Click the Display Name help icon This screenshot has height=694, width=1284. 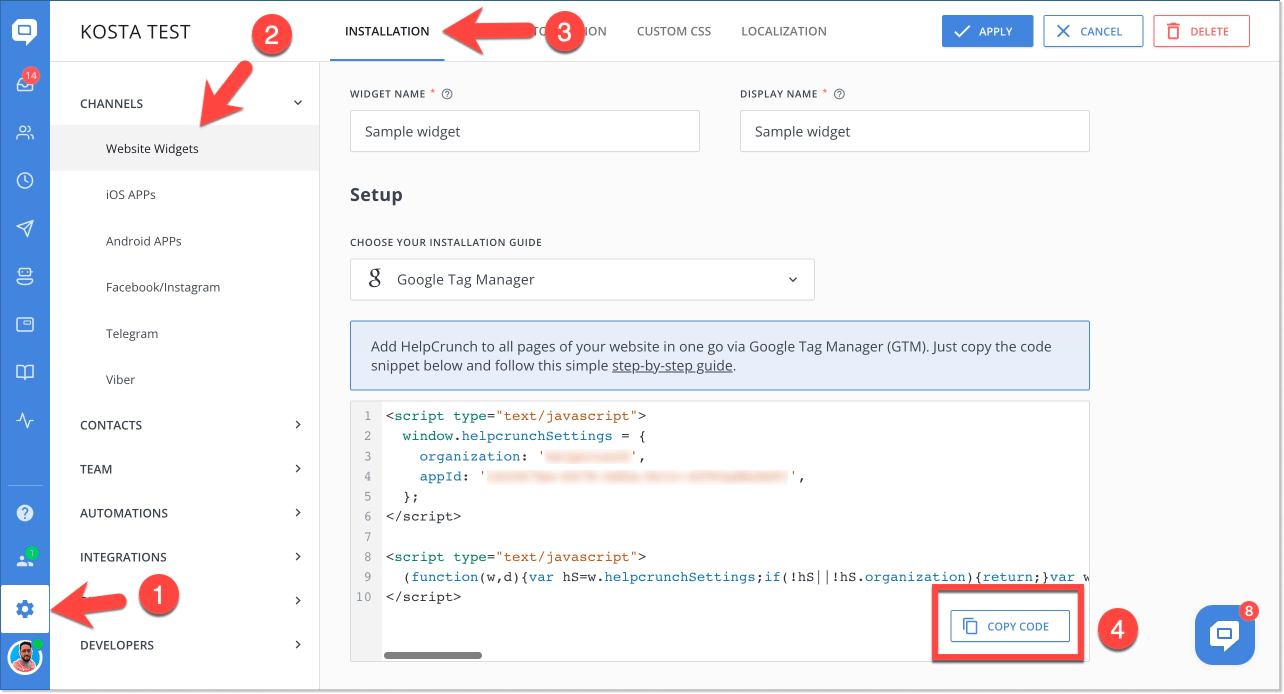point(839,94)
